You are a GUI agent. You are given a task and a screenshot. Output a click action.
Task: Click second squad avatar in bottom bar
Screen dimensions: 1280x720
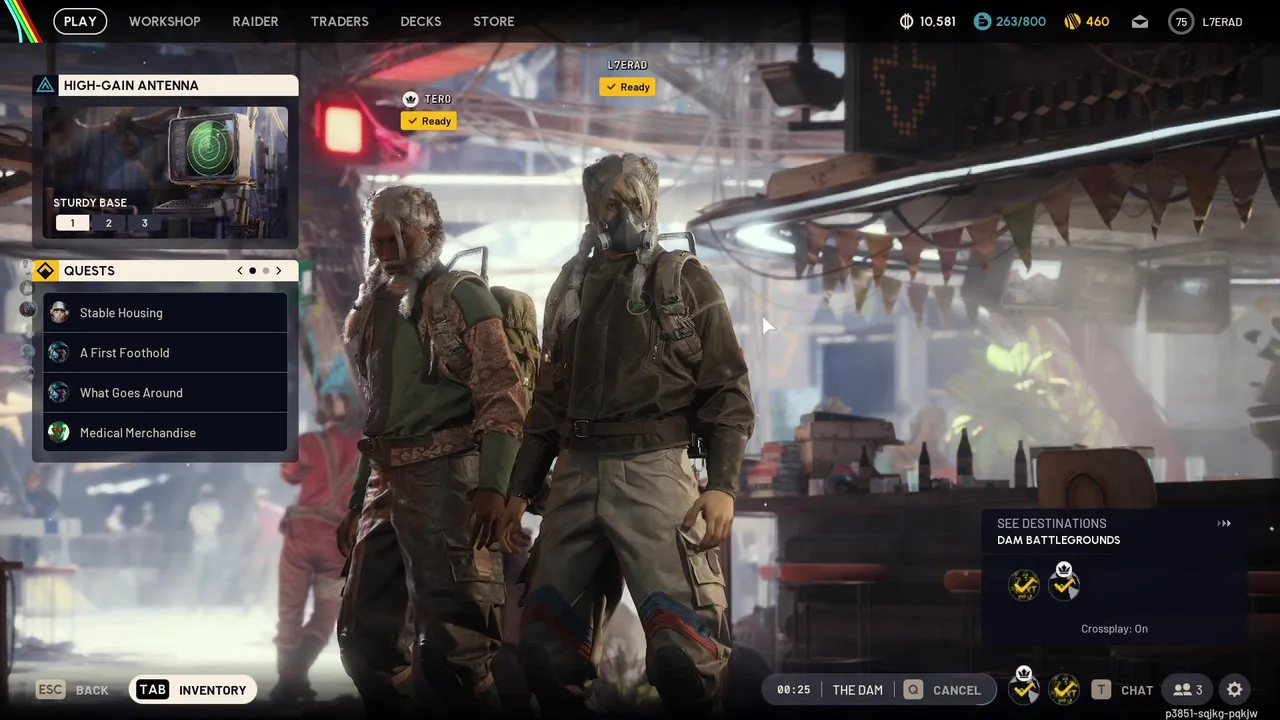(1064, 689)
